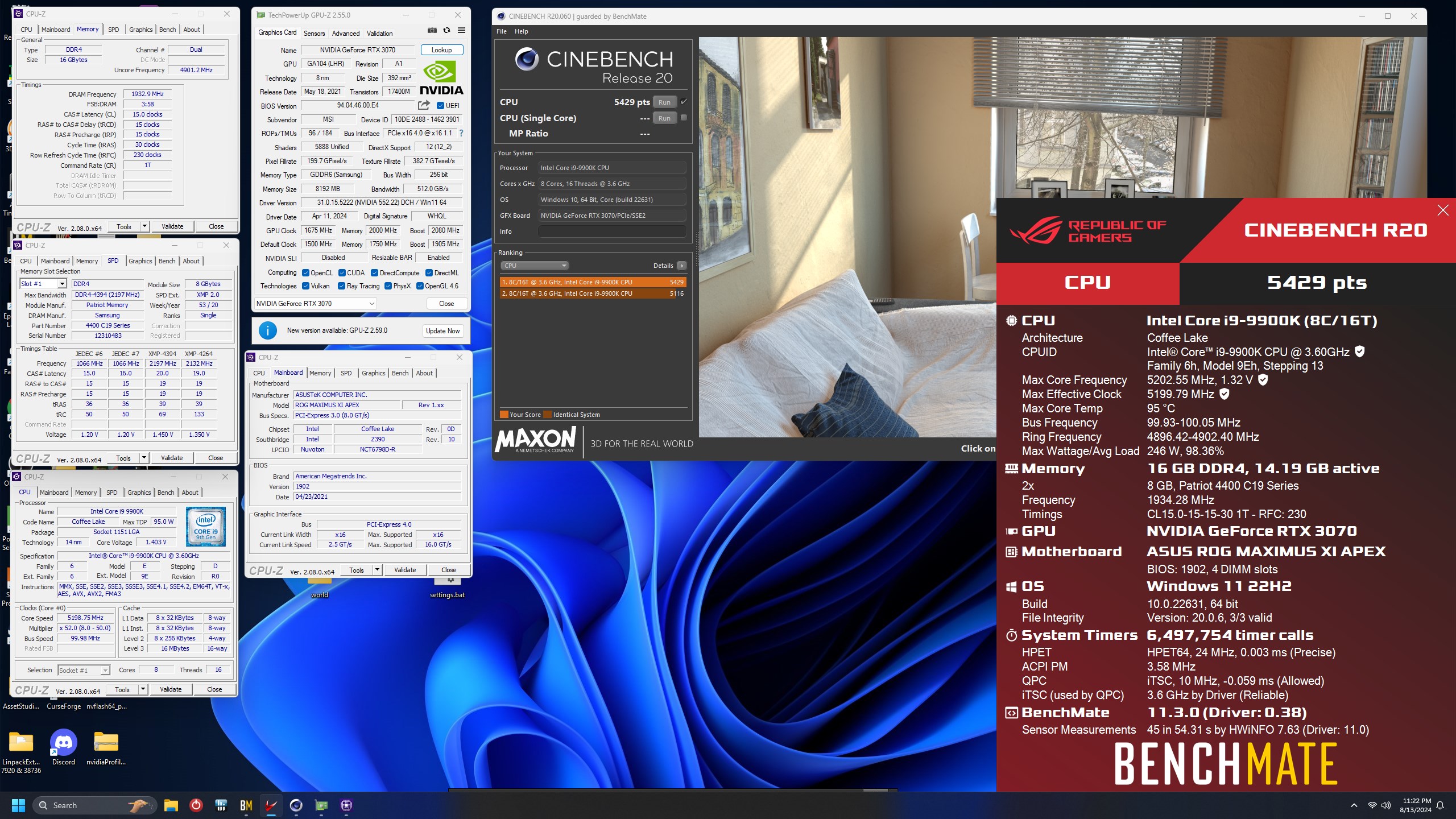
Task: Click Validate in the CPU-Z Mainboard window
Action: pos(405,570)
